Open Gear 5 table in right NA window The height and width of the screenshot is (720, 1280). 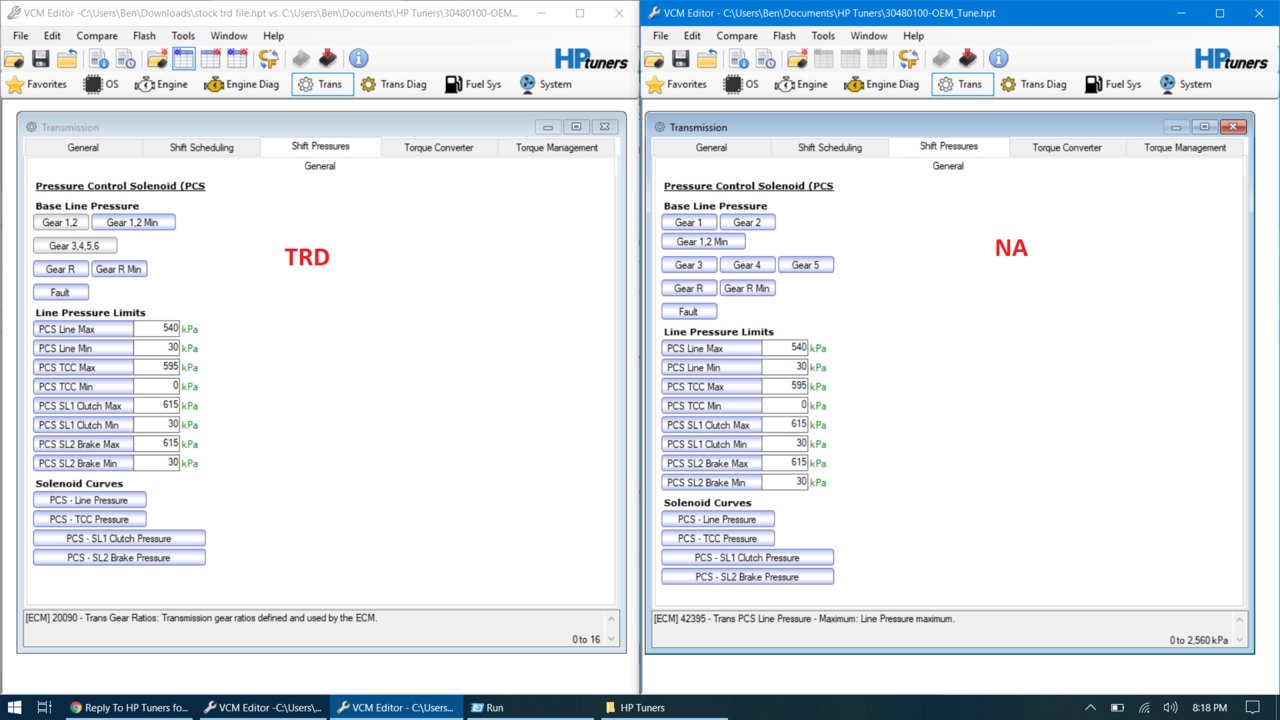point(806,265)
